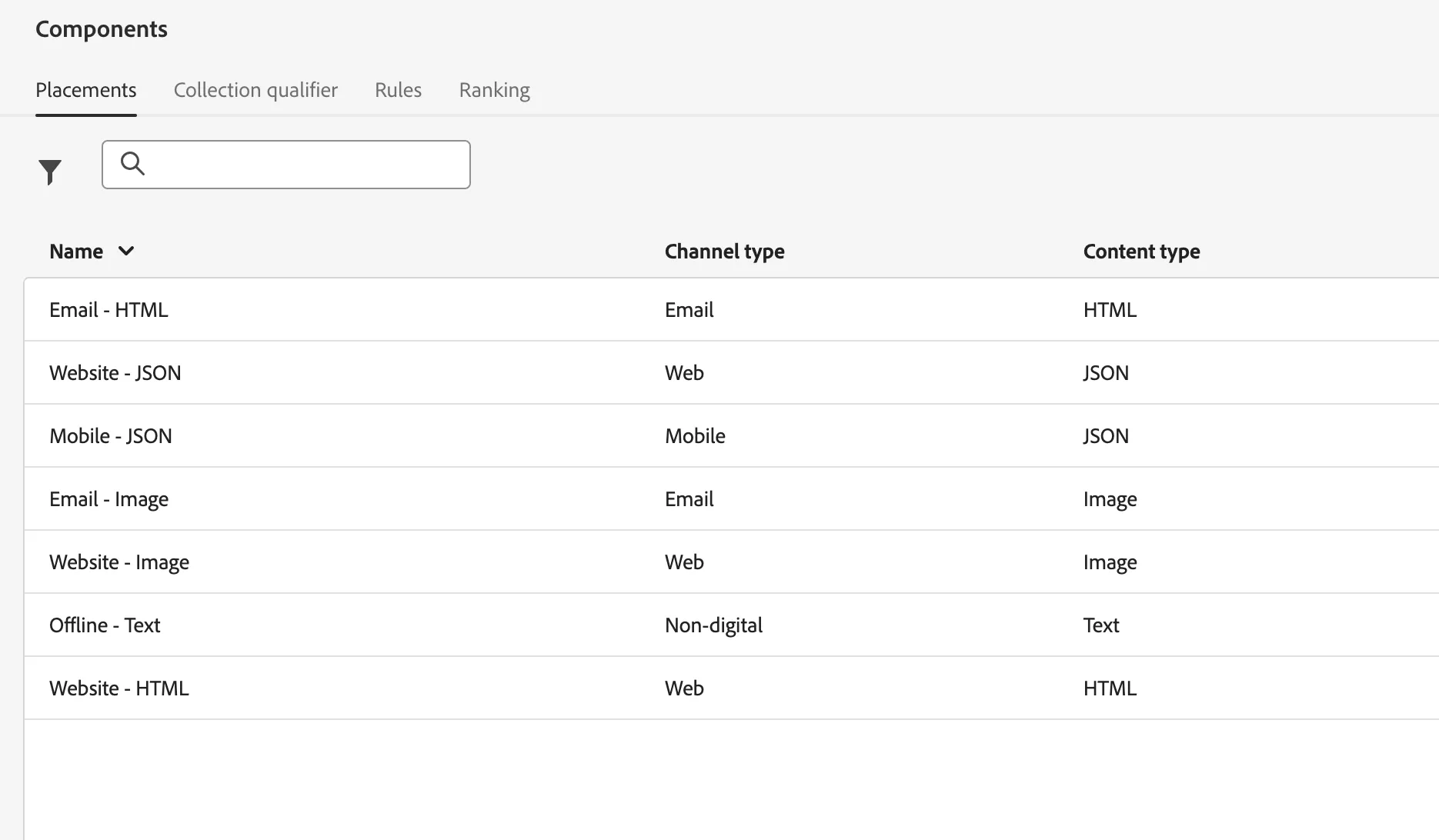Image resolution: width=1439 pixels, height=840 pixels.
Task: Select the Ranking tab
Action: [494, 90]
